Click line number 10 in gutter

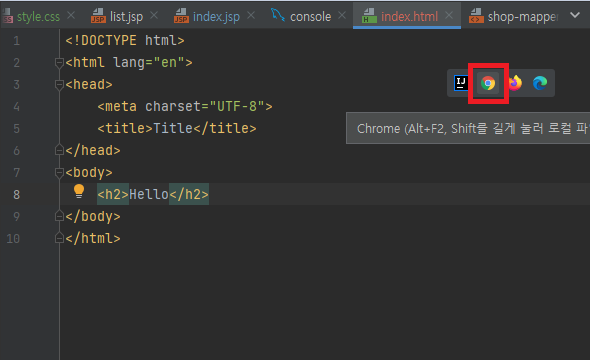click(x=13, y=238)
